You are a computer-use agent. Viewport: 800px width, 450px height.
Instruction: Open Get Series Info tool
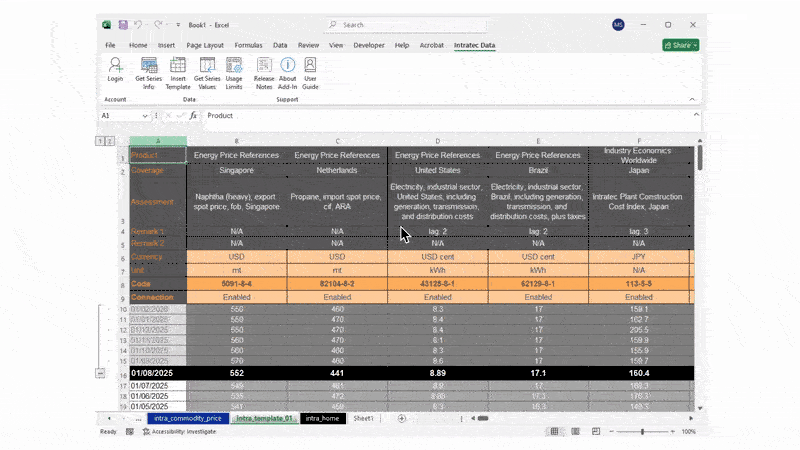pos(148,73)
